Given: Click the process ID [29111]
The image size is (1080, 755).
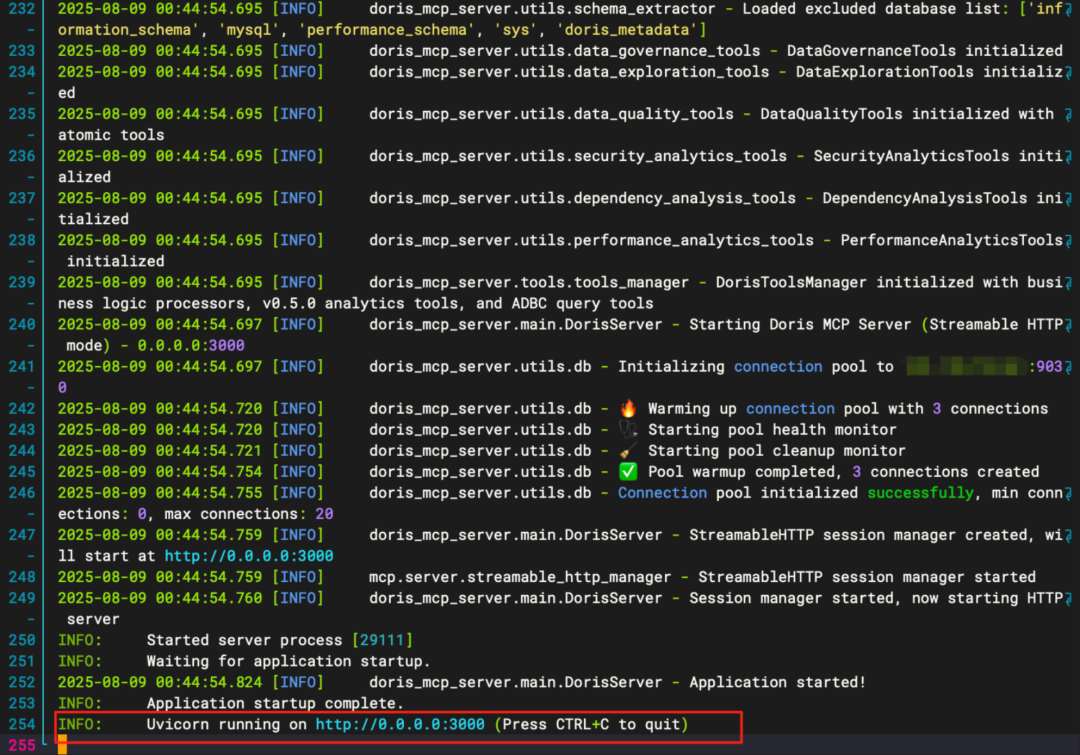Looking at the screenshot, I should point(382,640).
